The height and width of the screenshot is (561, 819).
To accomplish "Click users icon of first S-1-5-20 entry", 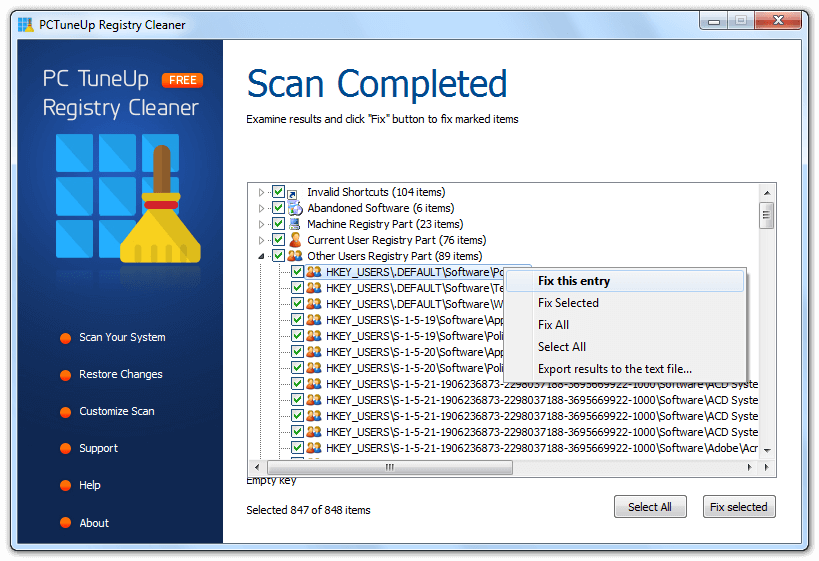I will point(313,352).
